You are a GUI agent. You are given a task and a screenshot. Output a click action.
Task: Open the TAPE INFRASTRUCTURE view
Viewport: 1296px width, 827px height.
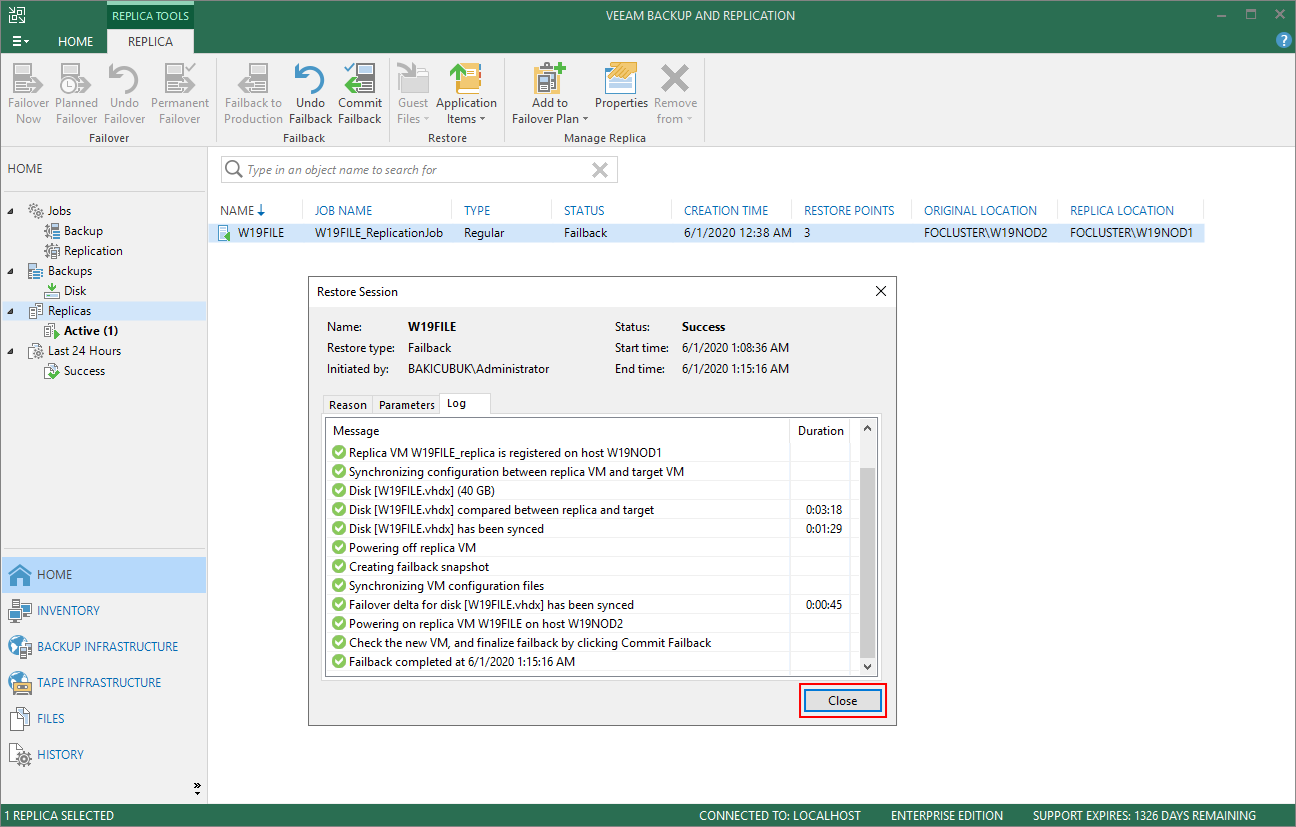(x=104, y=683)
